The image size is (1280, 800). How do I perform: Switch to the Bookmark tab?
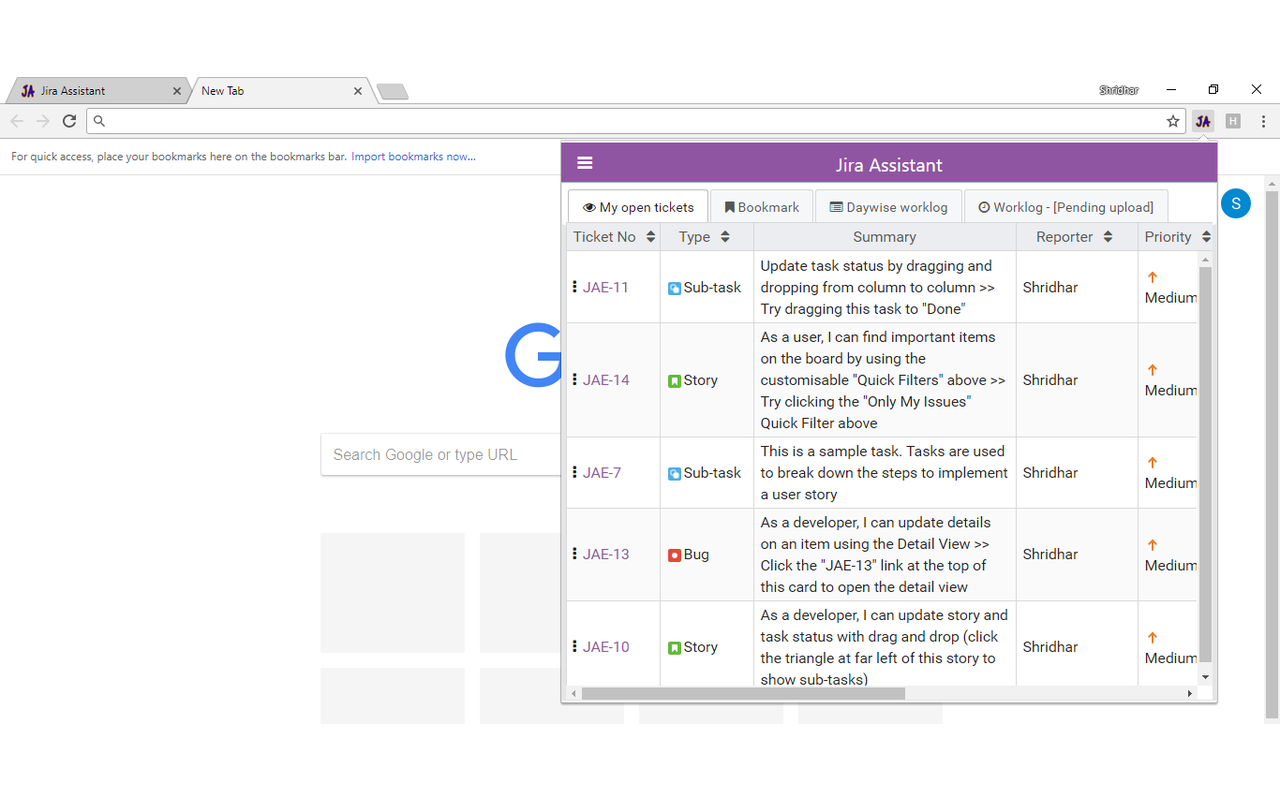762,207
